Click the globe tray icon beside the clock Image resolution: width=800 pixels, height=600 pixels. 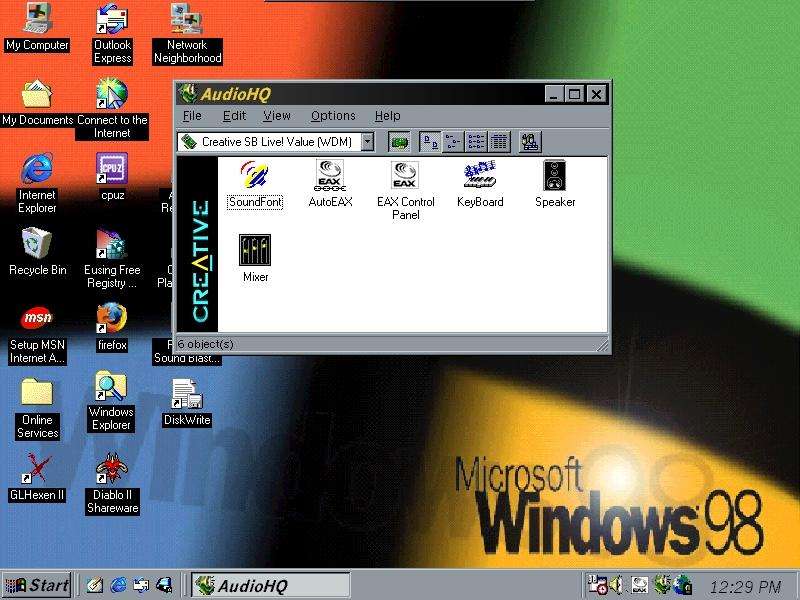coord(683,585)
